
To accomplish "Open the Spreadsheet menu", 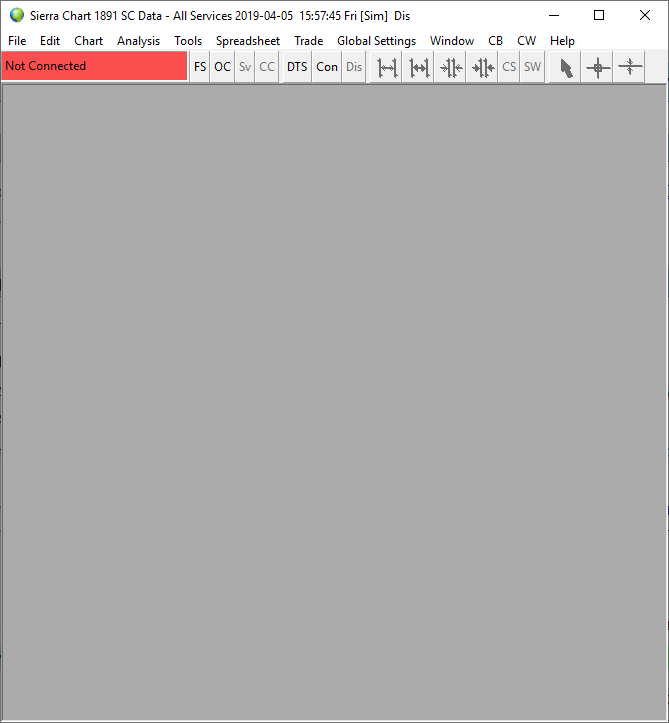I will 248,41.
